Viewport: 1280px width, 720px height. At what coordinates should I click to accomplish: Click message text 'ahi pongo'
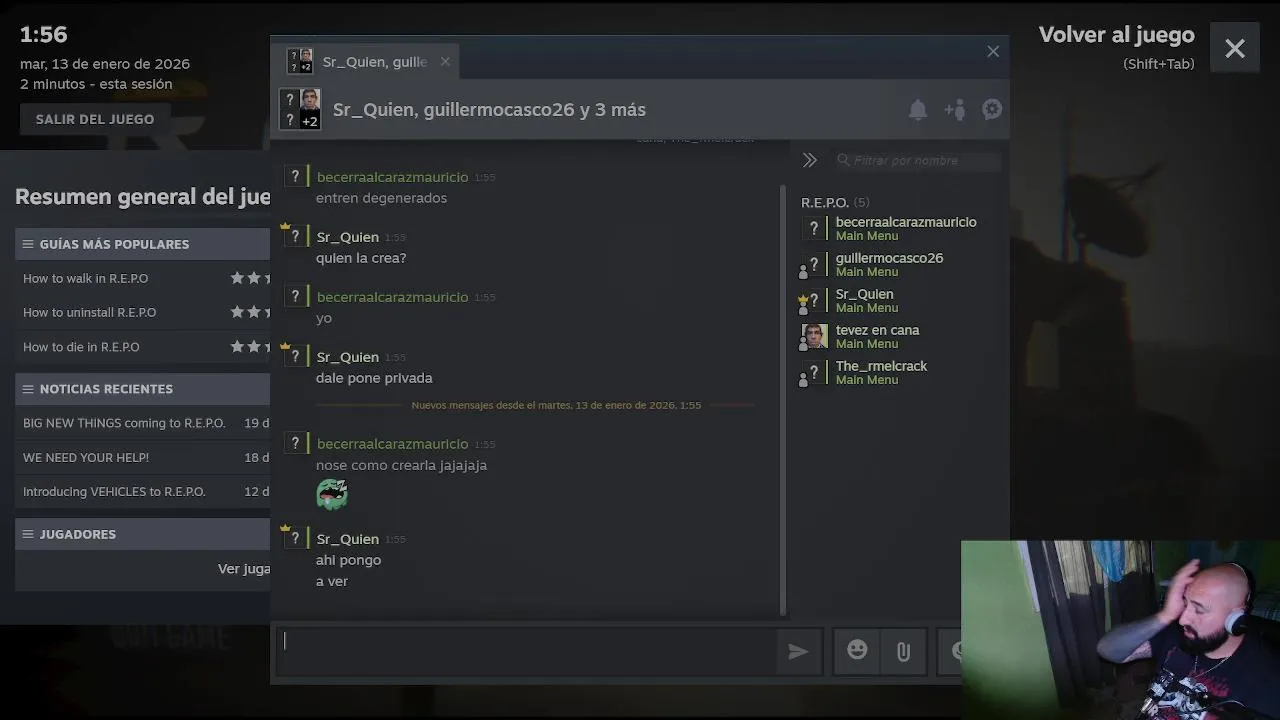click(348, 560)
